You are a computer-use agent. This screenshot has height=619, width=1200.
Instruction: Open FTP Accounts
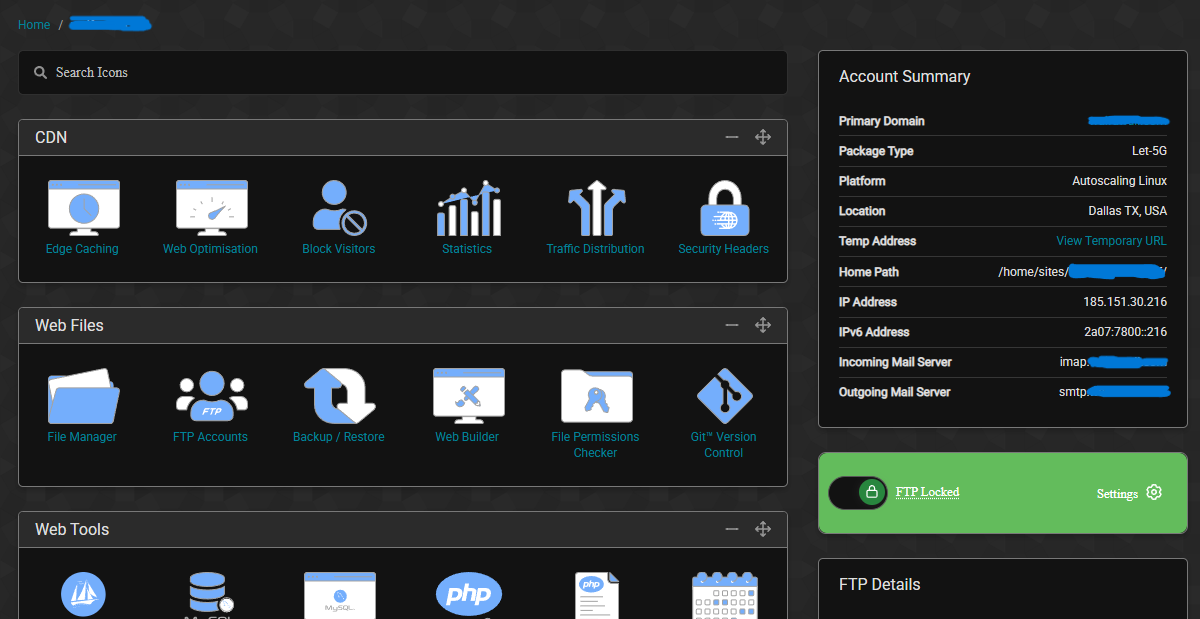click(x=210, y=405)
